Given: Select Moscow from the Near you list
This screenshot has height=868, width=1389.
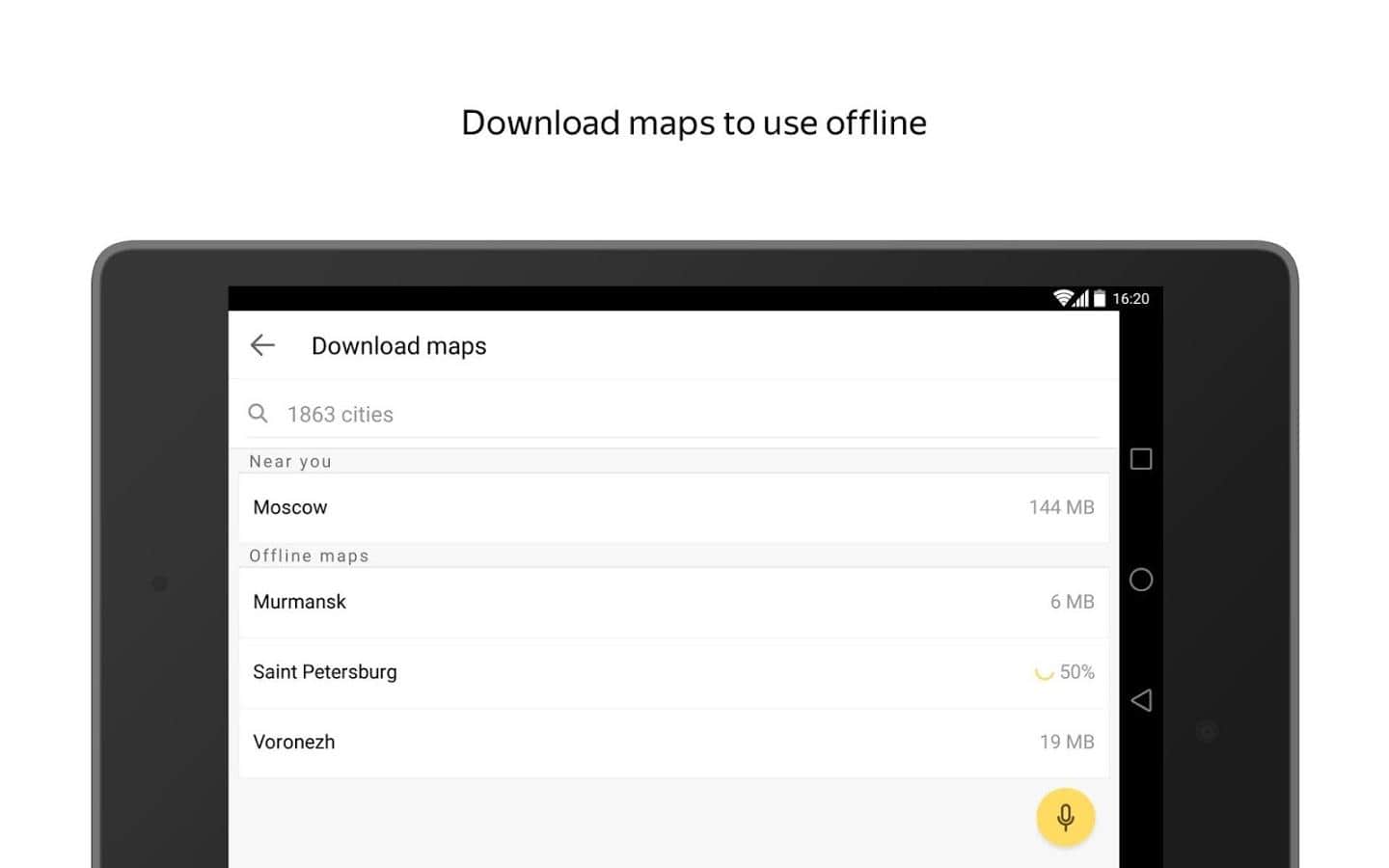Looking at the screenshot, I should coord(290,507).
